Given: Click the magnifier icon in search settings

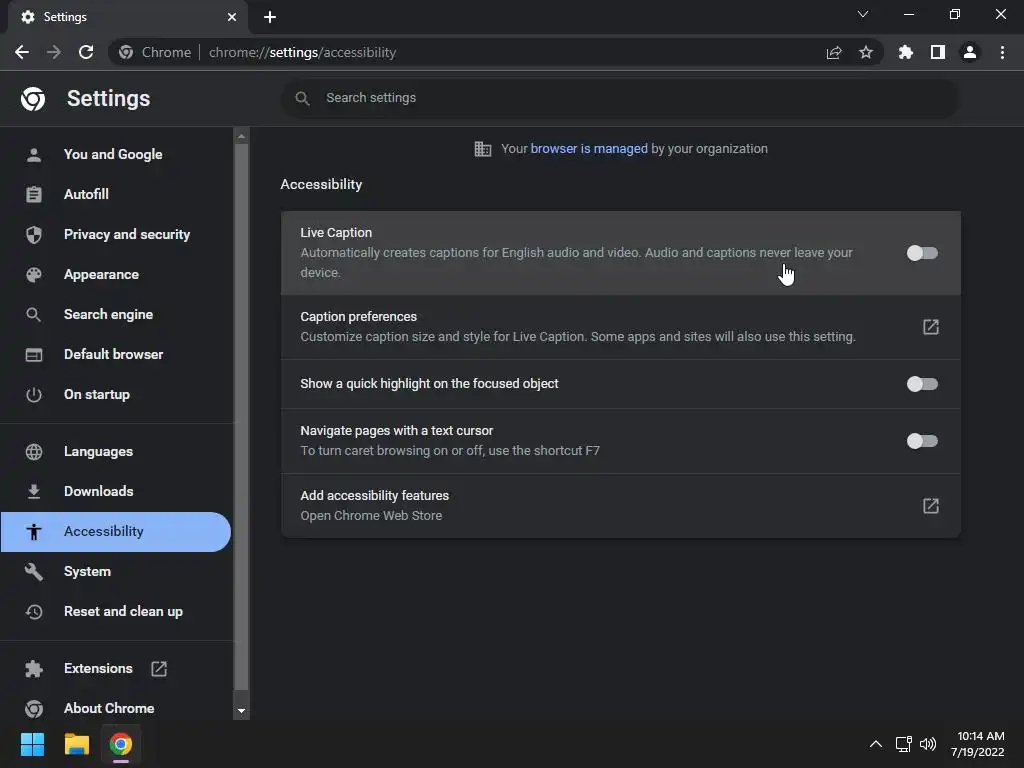Looking at the screenshot, I should coord(302,98).
